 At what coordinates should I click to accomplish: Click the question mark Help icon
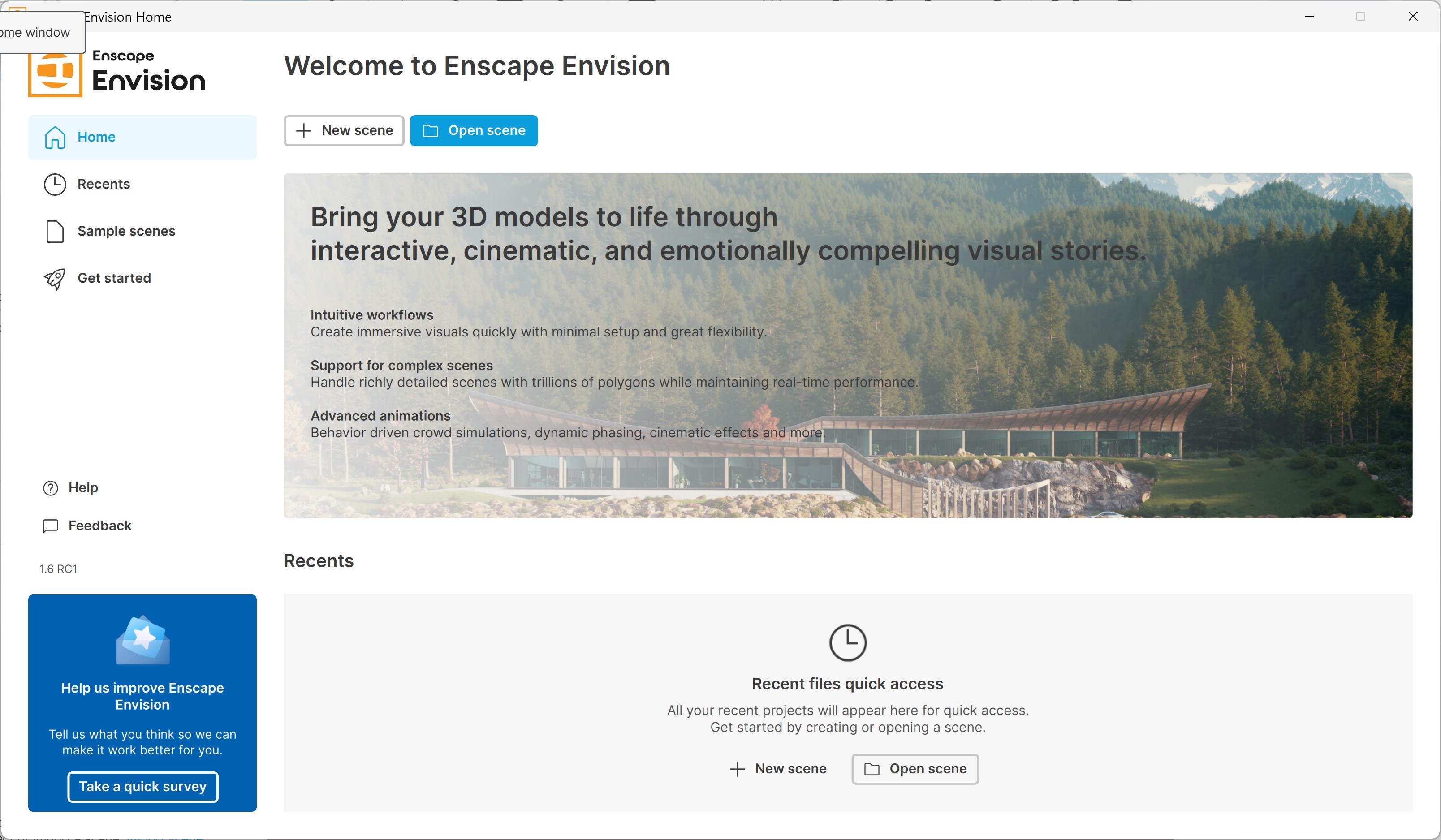50,488
